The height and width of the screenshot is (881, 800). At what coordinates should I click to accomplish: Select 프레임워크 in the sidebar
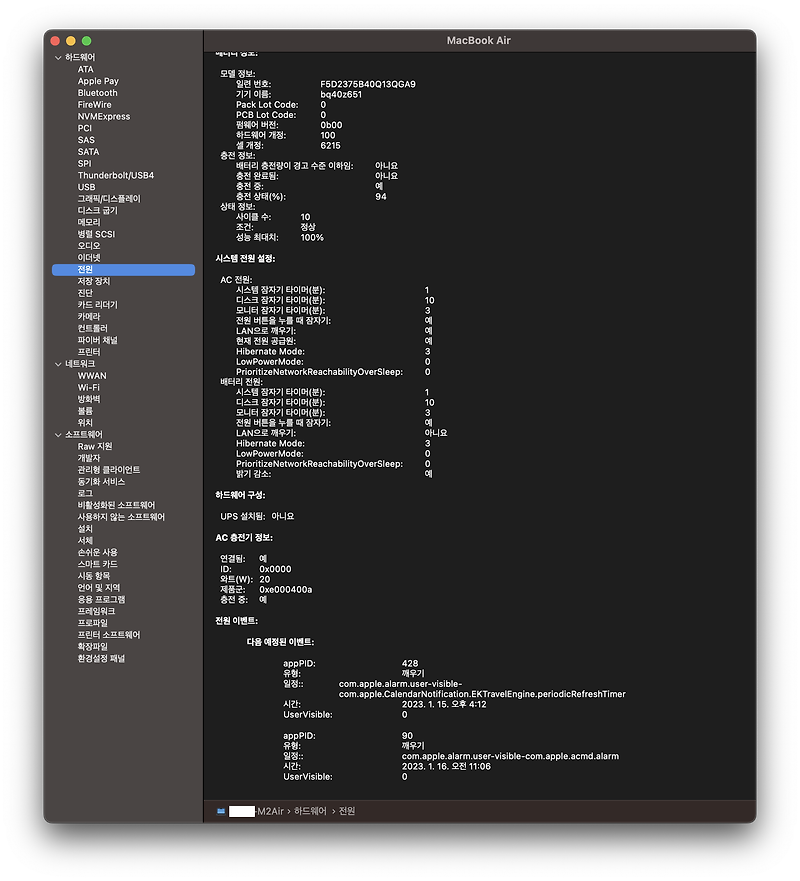coord(97,612)
